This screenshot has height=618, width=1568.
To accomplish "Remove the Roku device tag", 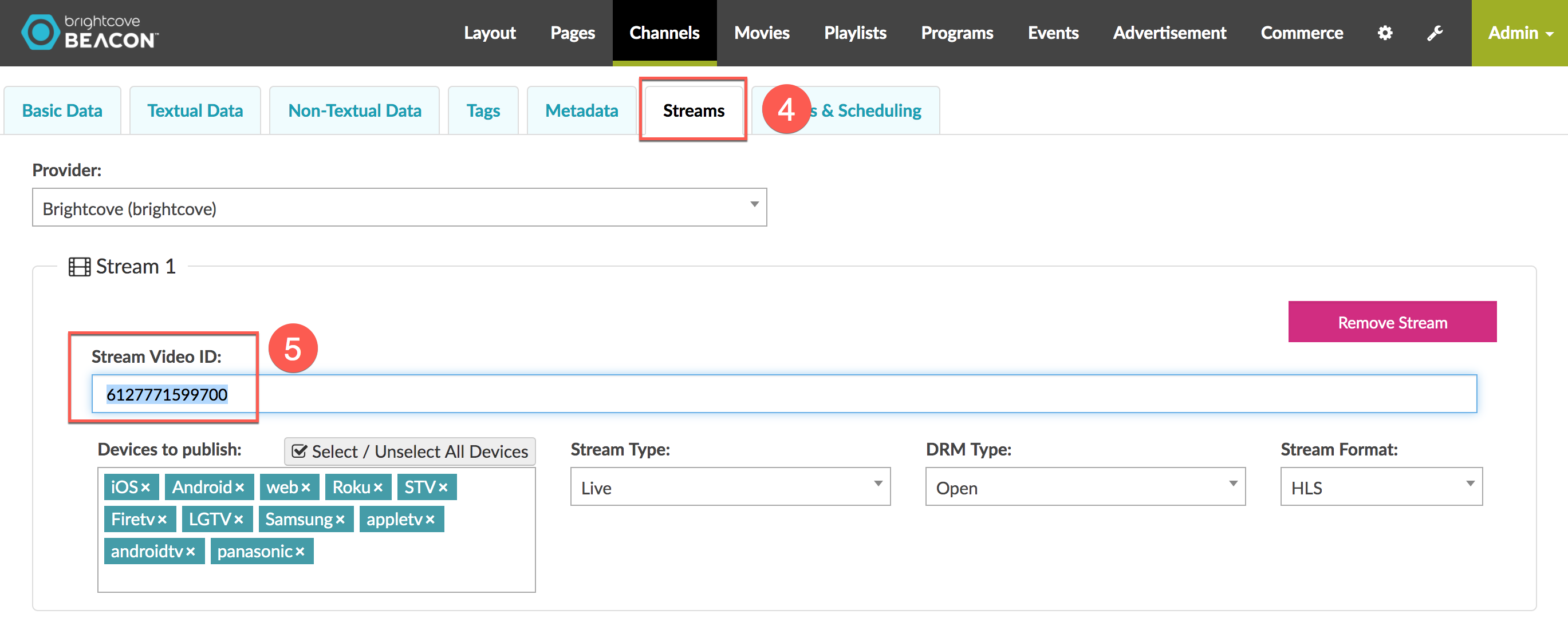I will pos(378,488).
